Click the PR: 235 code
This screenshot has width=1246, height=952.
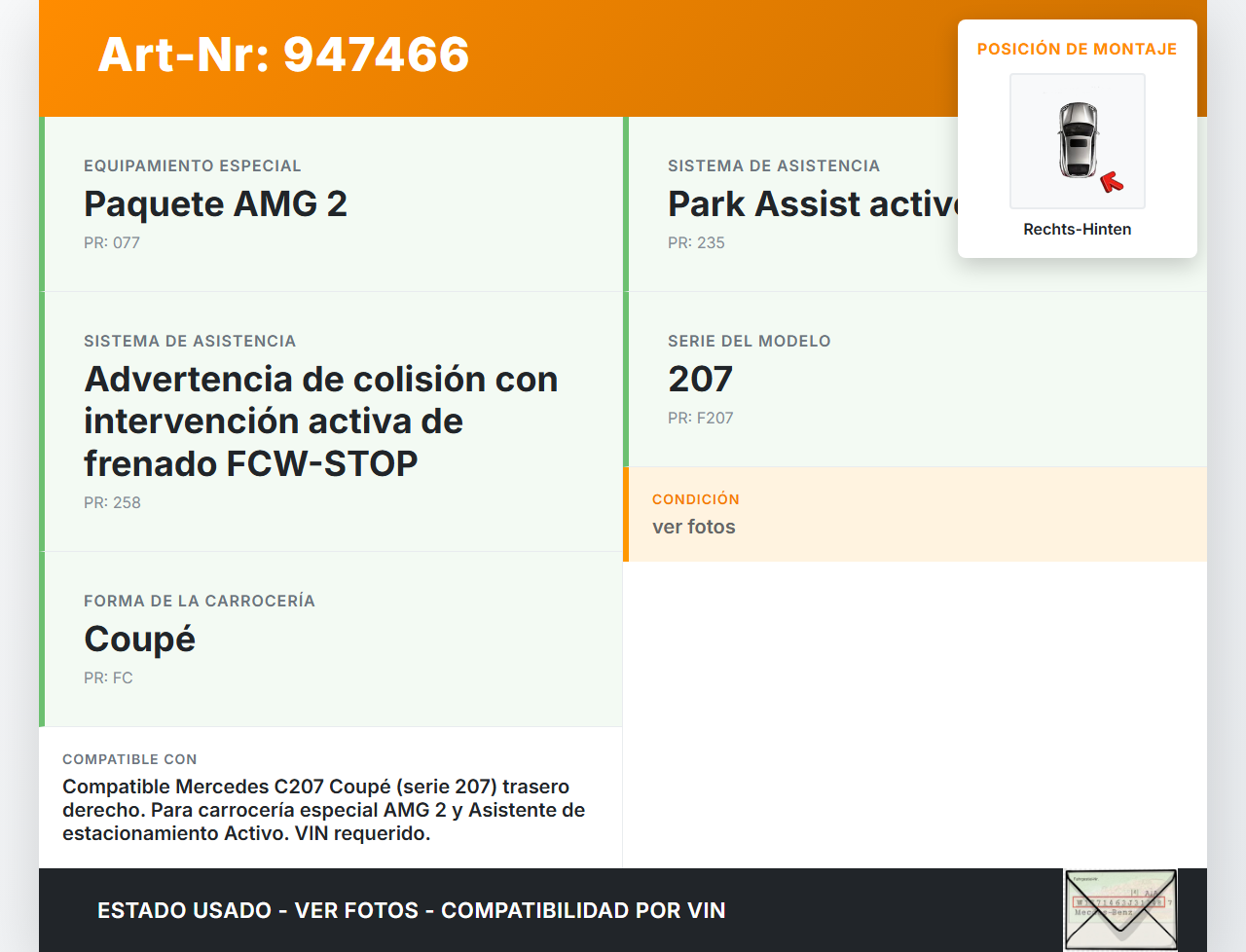tap(696, 243)
